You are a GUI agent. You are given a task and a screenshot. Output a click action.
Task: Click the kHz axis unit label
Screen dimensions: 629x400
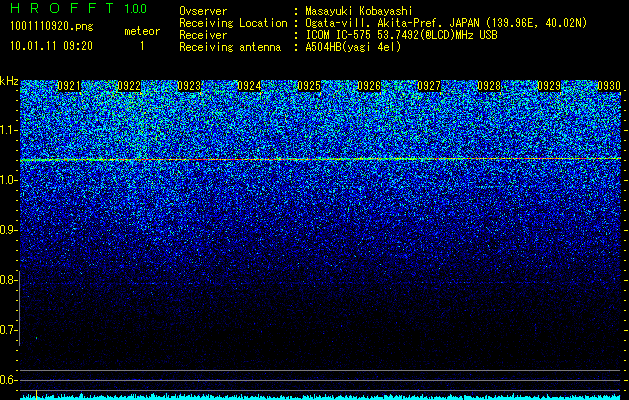click(x=9, y=81)
